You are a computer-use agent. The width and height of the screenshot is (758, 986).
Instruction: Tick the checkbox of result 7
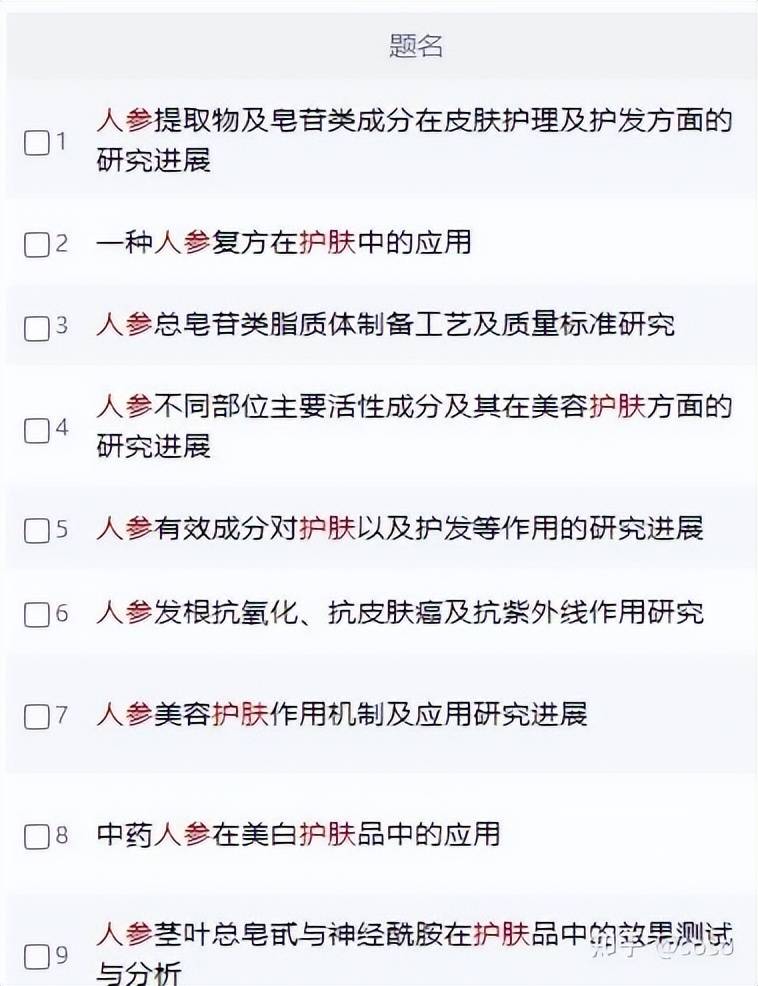pyautogui.click(x=36, y=716)
